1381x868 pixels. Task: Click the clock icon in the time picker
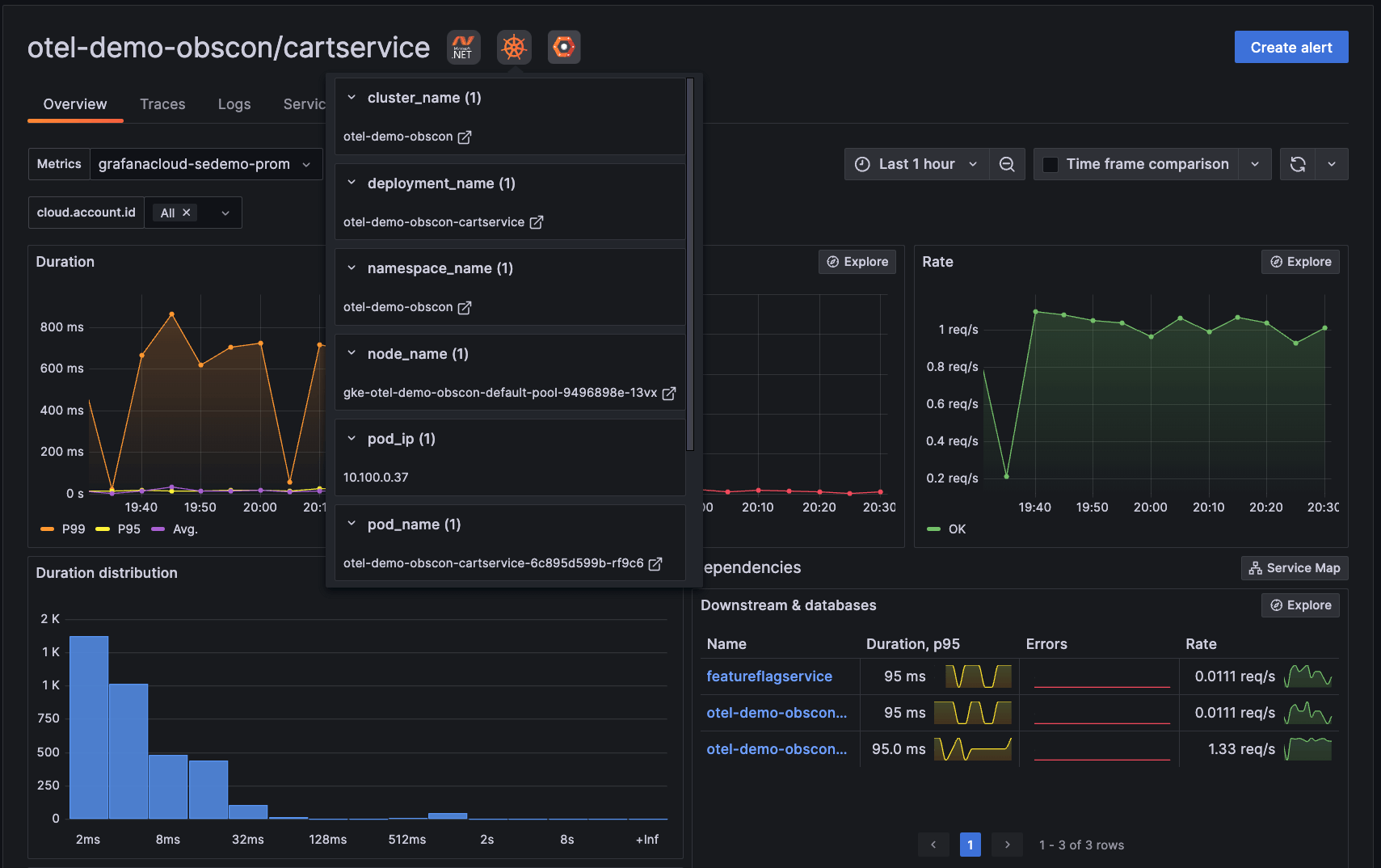click(861, 163)
